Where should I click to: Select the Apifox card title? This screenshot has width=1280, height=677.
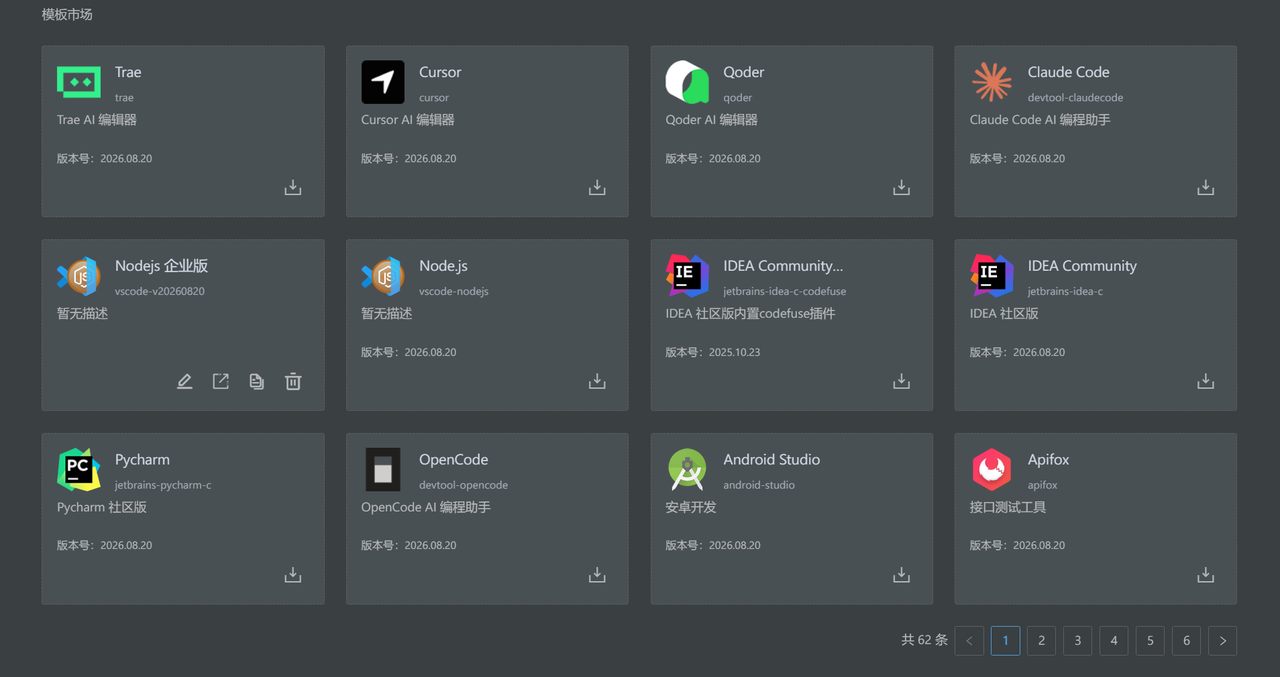[x=1049, y=460]
